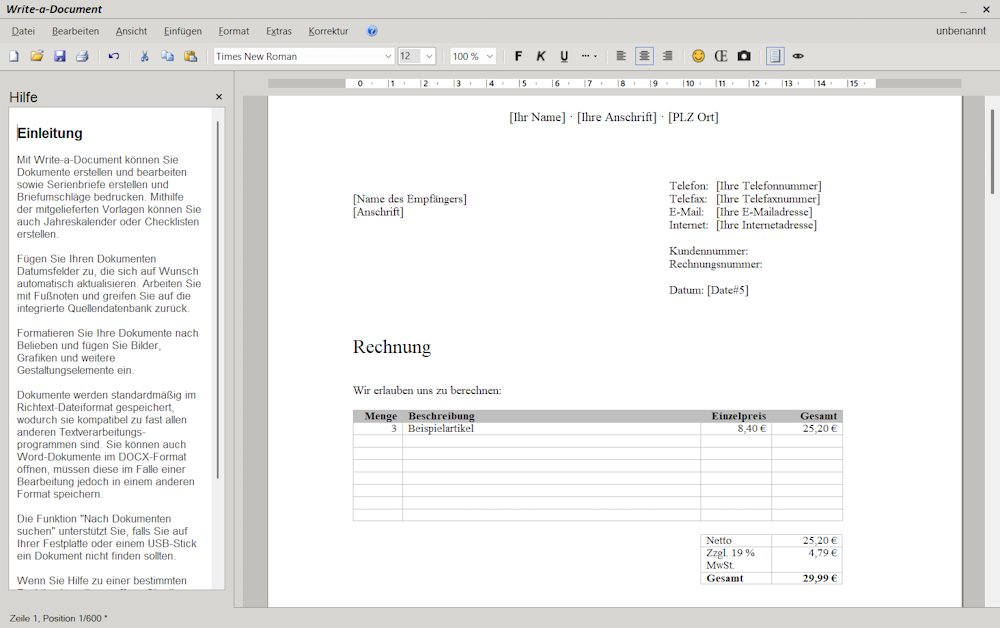Open the Korrektur menu
Image resolution: width=1000 pixels, height=628 pixels.
(x=328, y=31)
